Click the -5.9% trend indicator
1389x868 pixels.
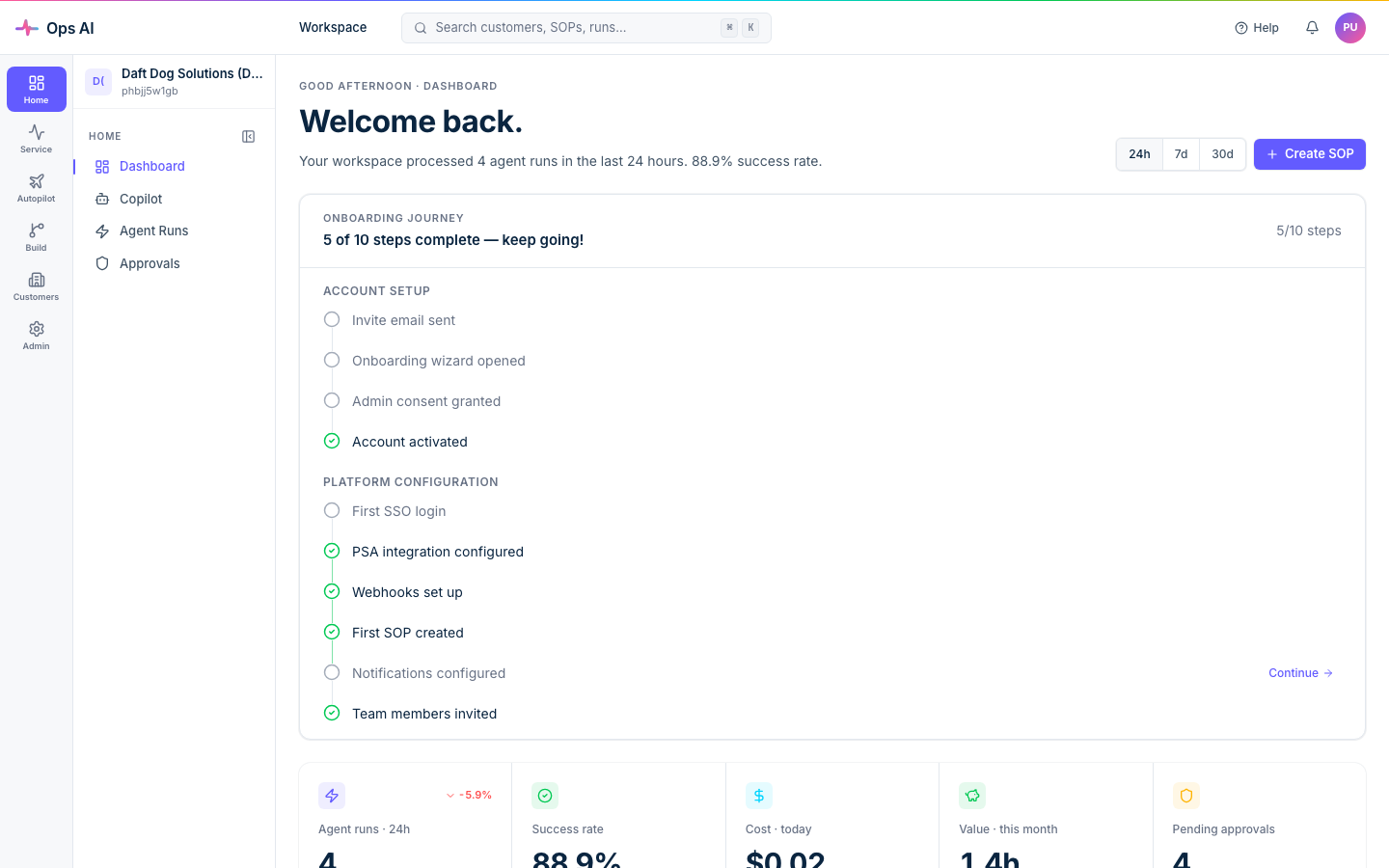point(469,796)
